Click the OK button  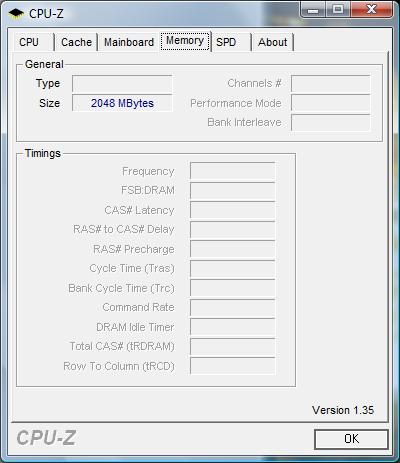pos(351,439)
